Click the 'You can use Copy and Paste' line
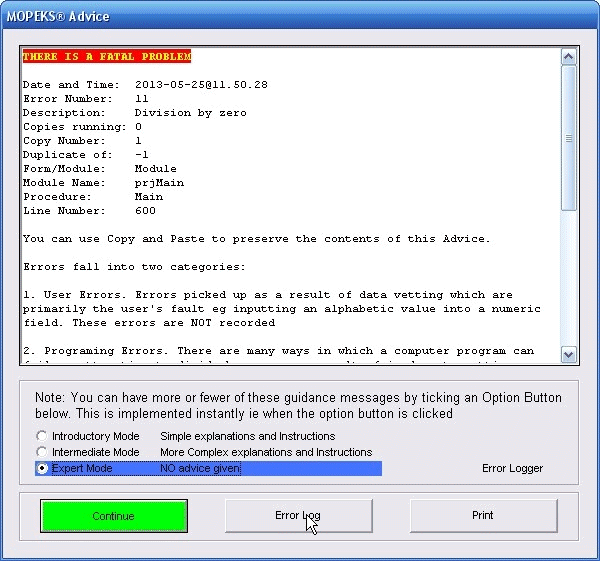The height and width of the screenshot is (561, 600). click(x=256, y=239)
